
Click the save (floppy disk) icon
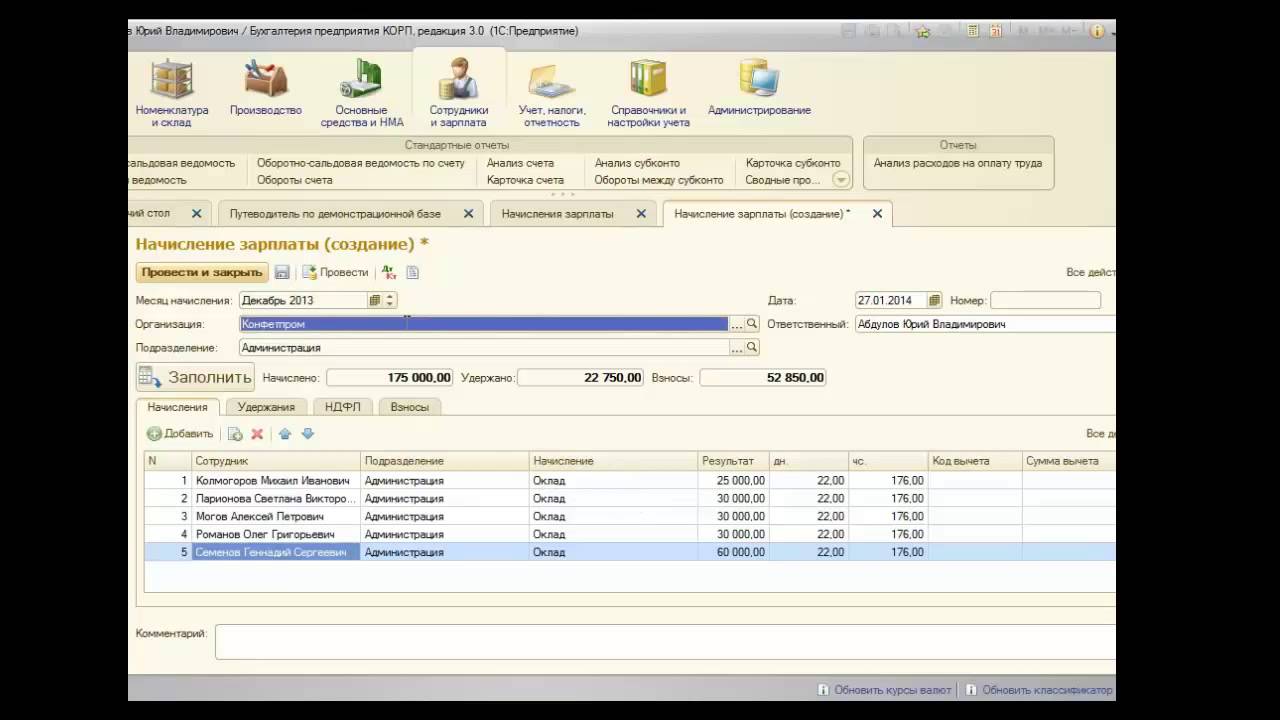[x=282, y=272]
